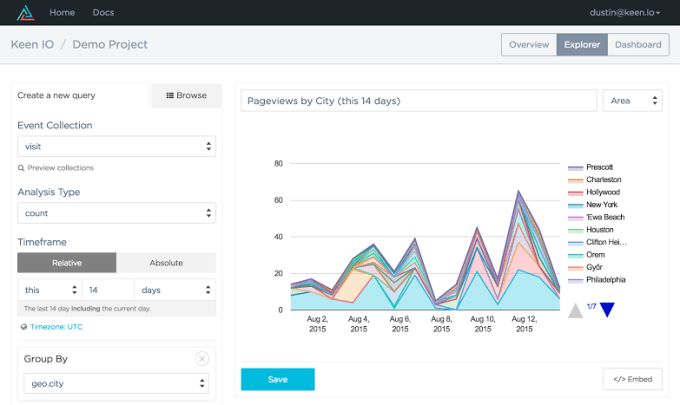Go to next legend page arrow
The height and width of the screenshot is (405, 680).
coord(607,309)
